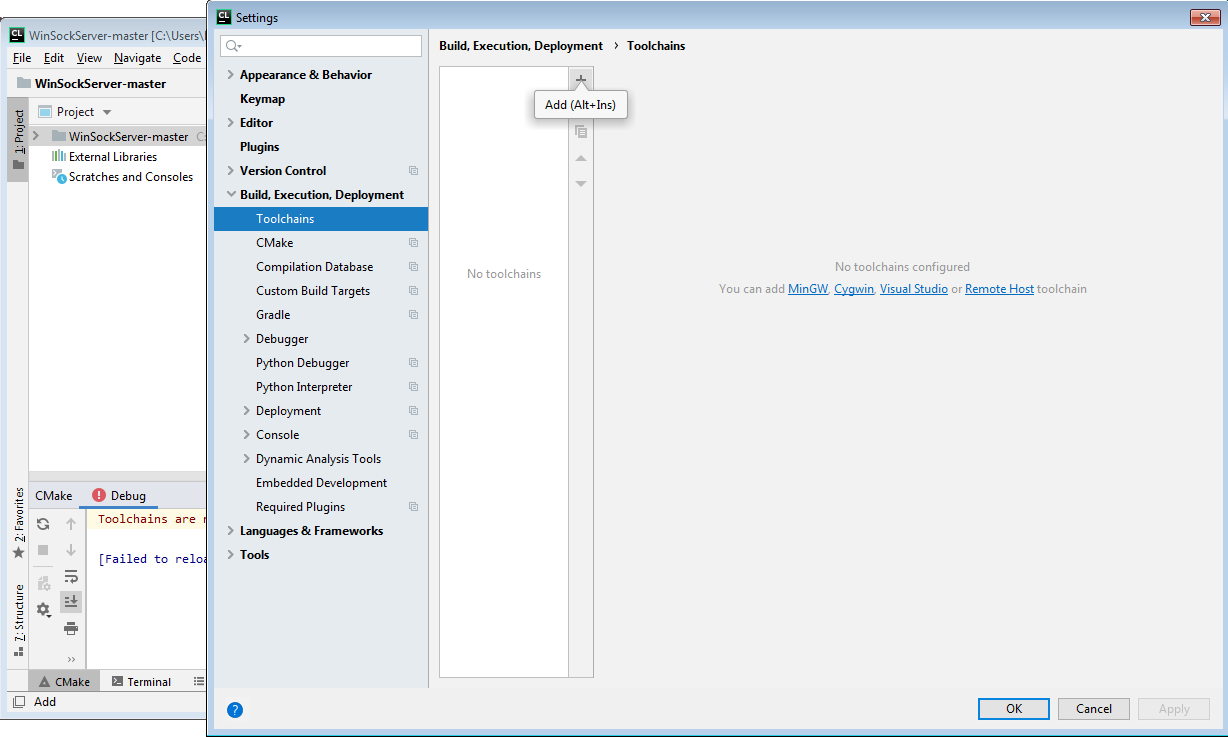Click the OK button
1228x737 pixels.
click(x=1014, y=709)
